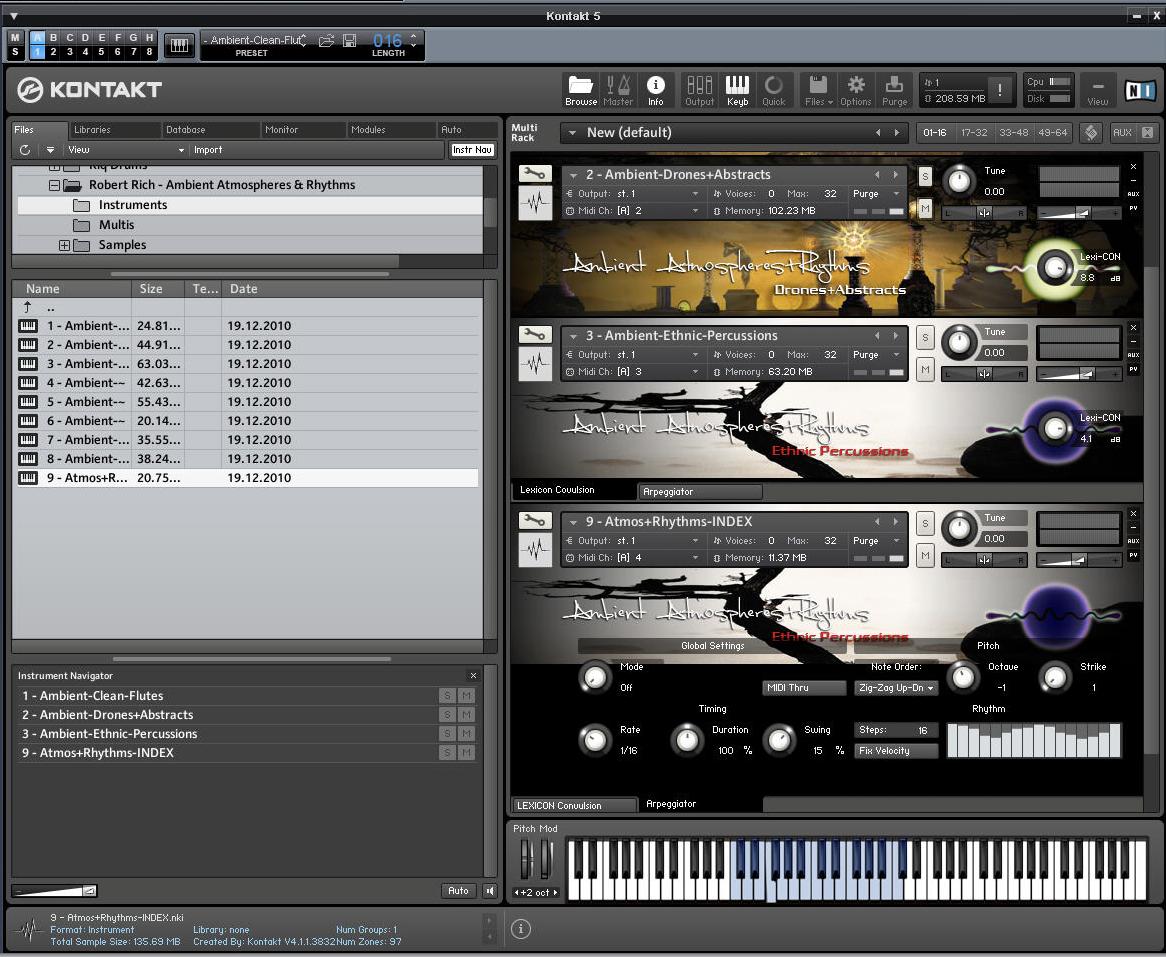Screen dimensions: 1166x957
Task: Mute the Atmos+Rhythms-INDEX instrument
Action: pyautogui.click(x=924, y=555)
